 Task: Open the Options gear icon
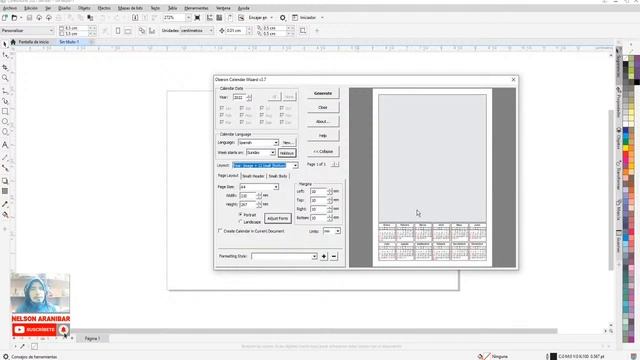pyautogui.click(x=282, y=18)
